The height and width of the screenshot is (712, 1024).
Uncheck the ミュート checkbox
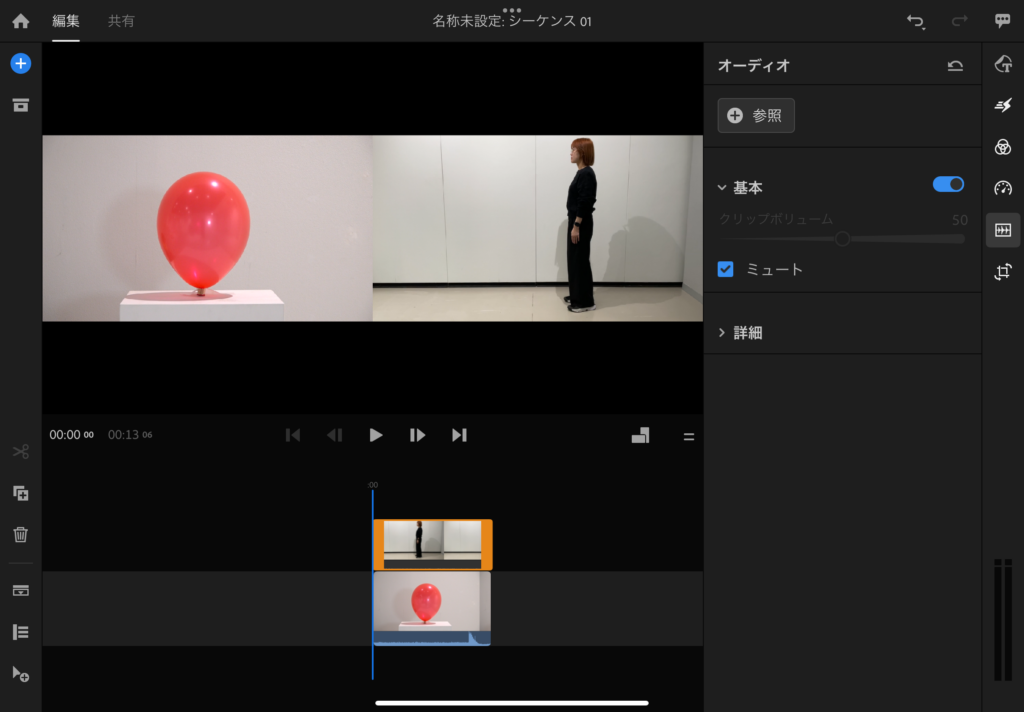[x=726, y=269]
